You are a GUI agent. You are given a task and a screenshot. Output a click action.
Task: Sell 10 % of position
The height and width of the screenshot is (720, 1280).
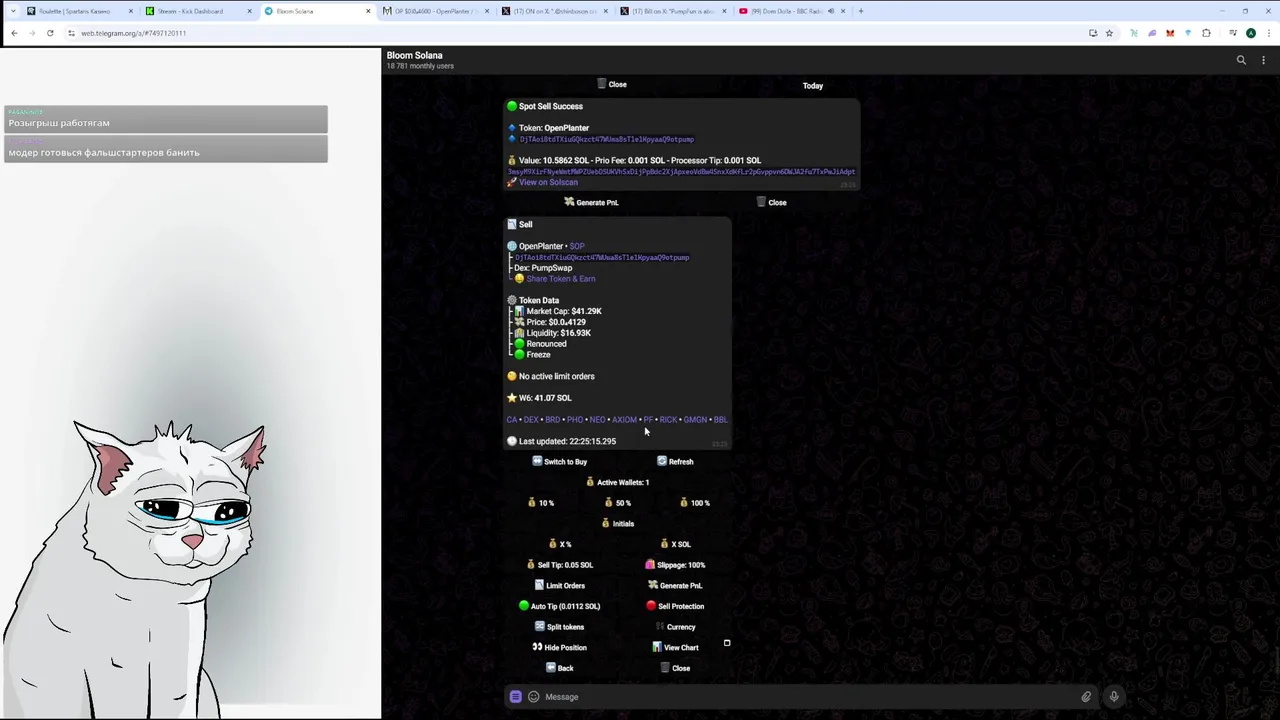point(540,503)
